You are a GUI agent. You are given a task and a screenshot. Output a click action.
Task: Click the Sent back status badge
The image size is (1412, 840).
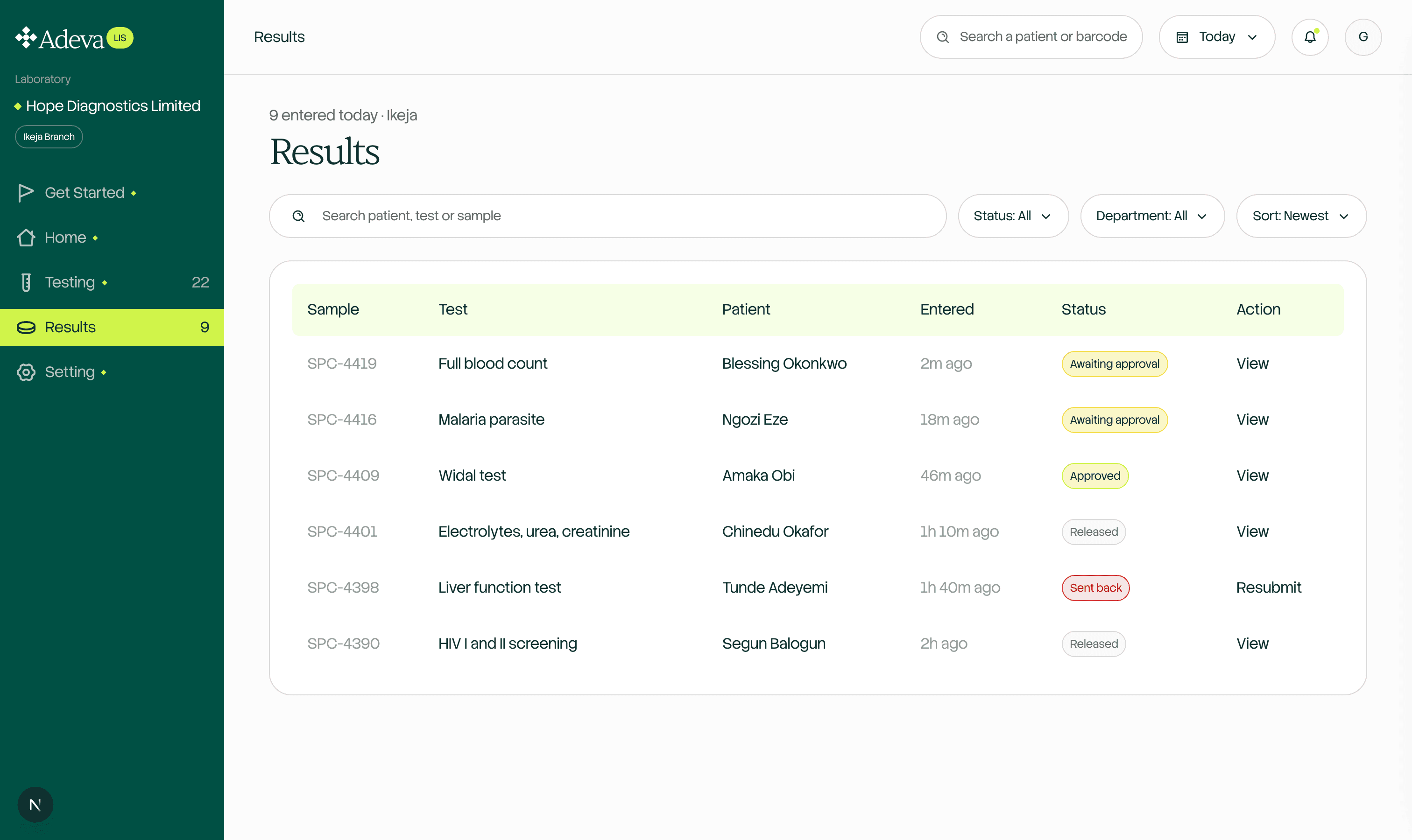point(1095,588)
